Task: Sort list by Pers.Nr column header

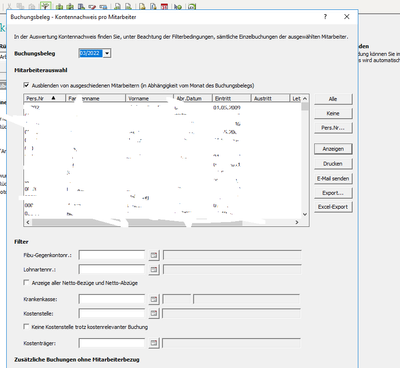Action: coord(45,98)
